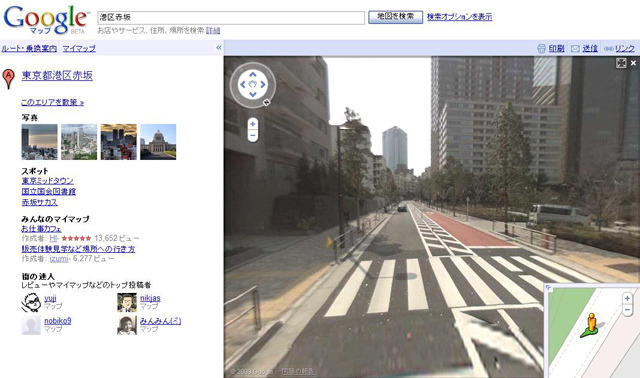Collapse the mini map corner arrow
This screenshot has width=640, height=378.
tap(548, 288)
